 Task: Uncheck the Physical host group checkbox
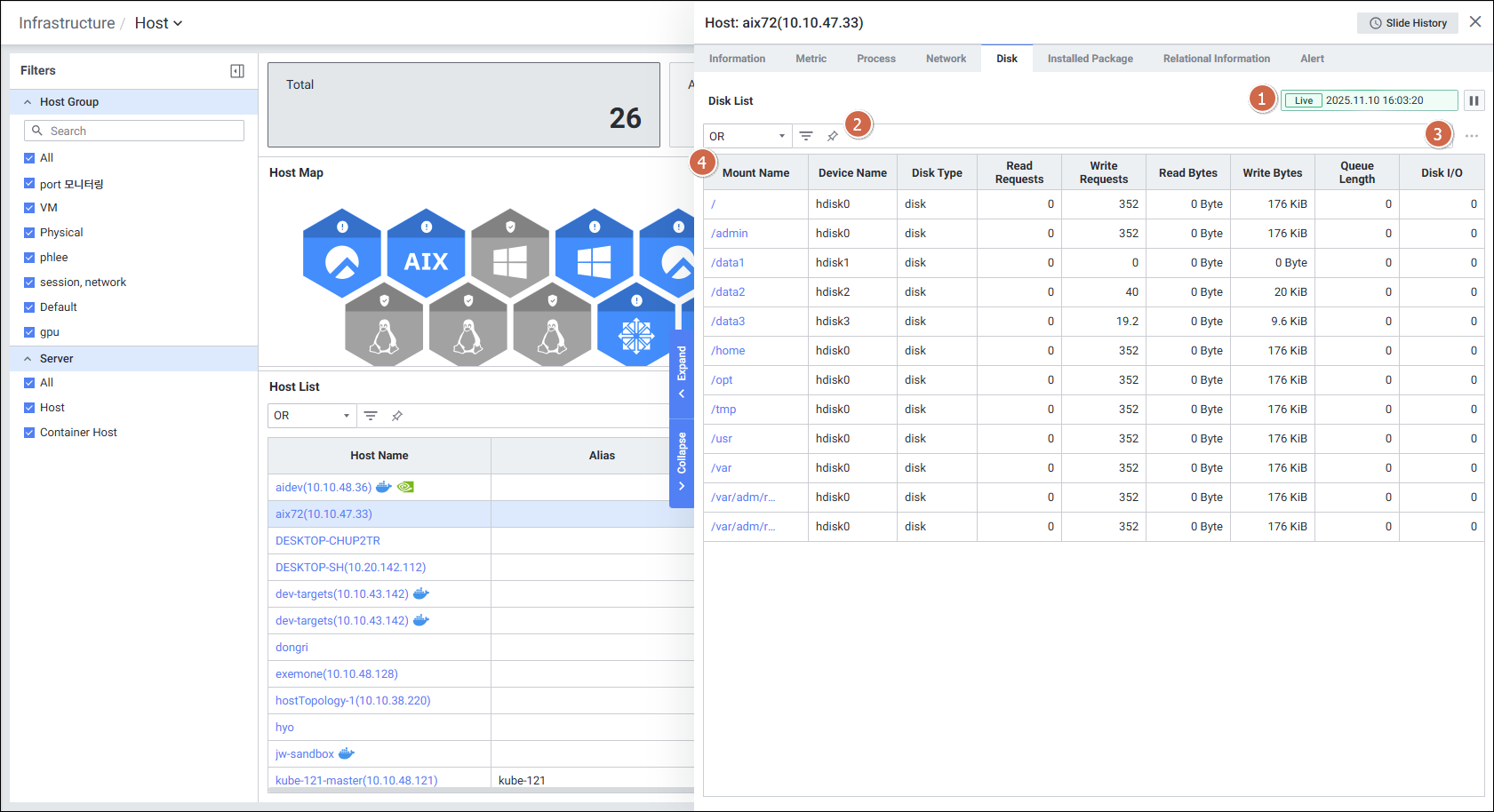pyautogui.click(x=29, y=233)
